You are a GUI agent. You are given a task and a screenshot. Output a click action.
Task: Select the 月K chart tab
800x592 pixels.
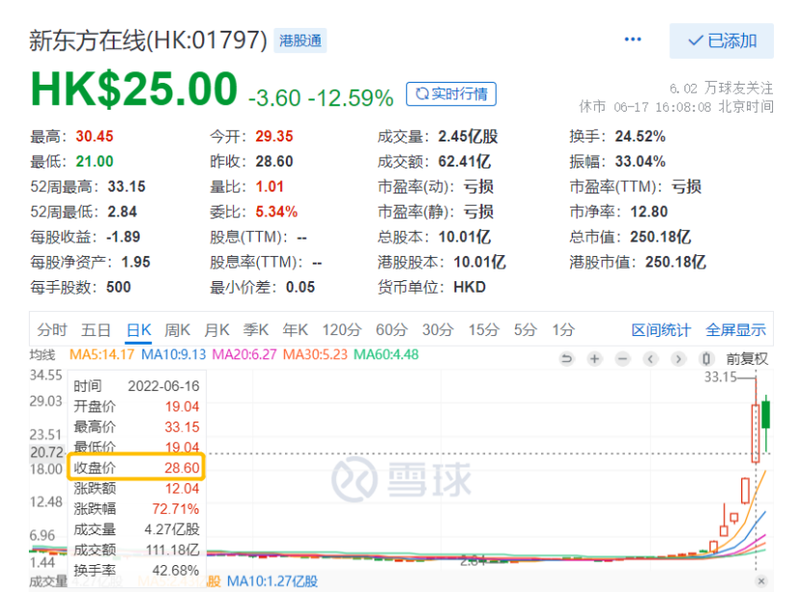(x=217, y=330)
